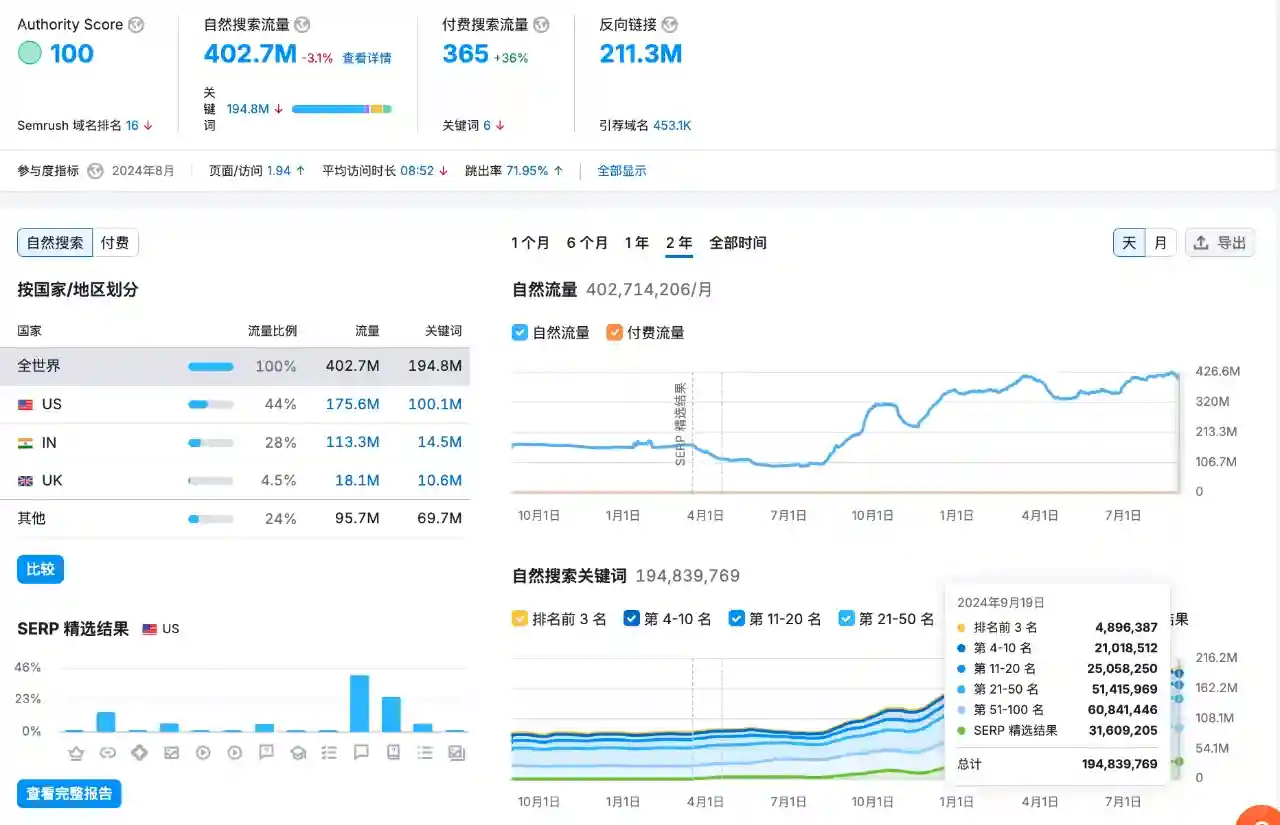
Task: Open the 全部时间 time range
Action: click(740, 242)
